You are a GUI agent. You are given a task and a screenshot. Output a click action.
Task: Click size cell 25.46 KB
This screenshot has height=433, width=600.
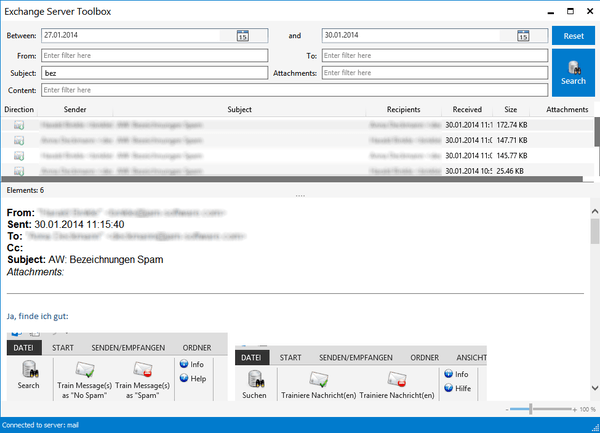[x=510, y=171]
